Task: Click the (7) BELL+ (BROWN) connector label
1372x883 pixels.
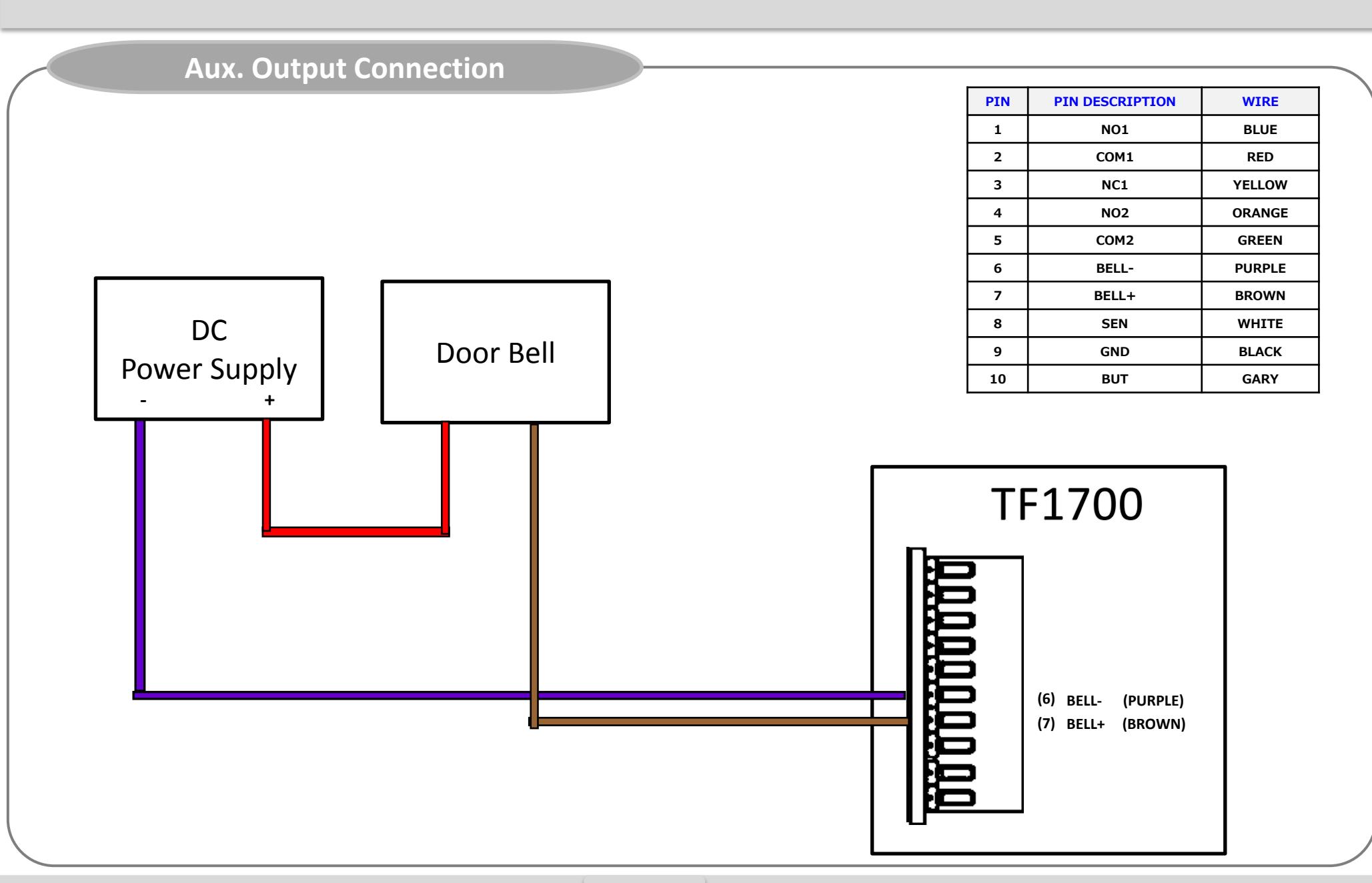Action: coord(1111,724)
